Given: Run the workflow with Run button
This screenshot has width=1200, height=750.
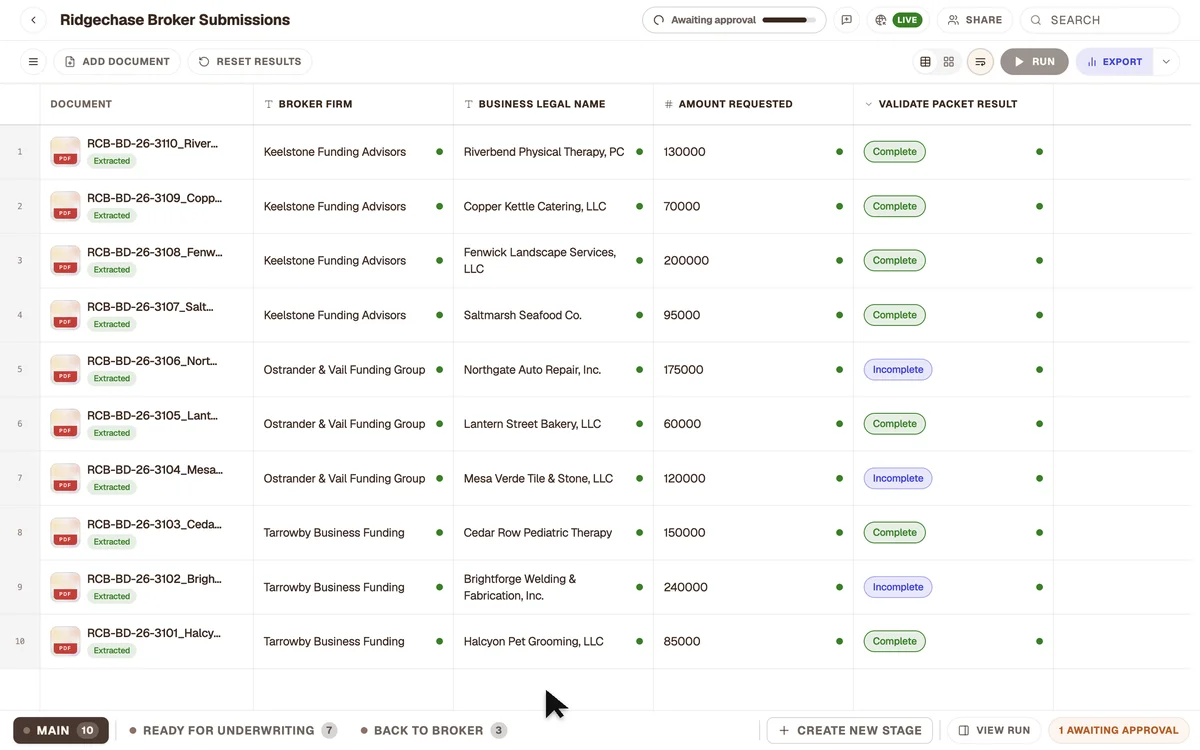Looking at the screenshot, I should tap(1034, 62).
